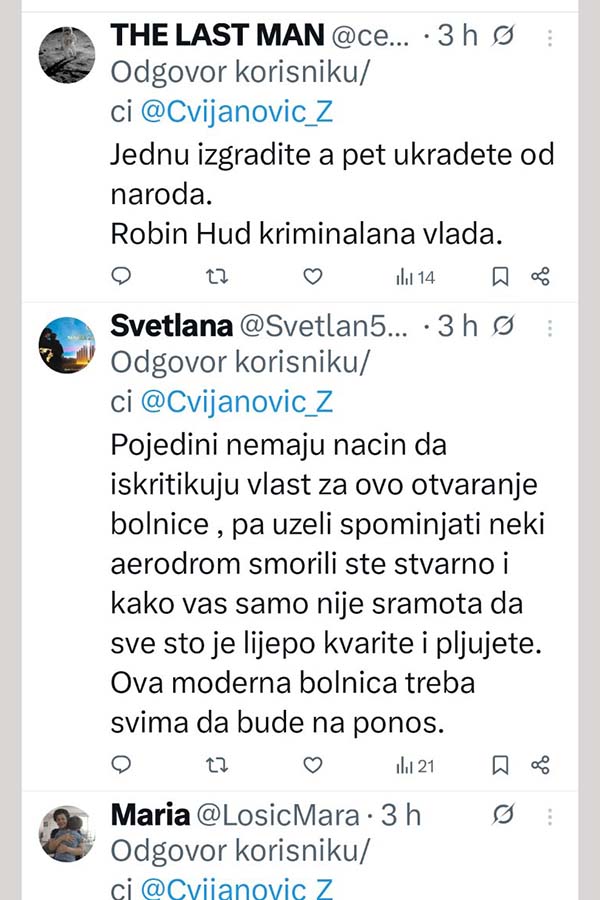Bookmark THE LAST MAN's tweet
Viewport: 600px width, 900px height.
point(500,276)
